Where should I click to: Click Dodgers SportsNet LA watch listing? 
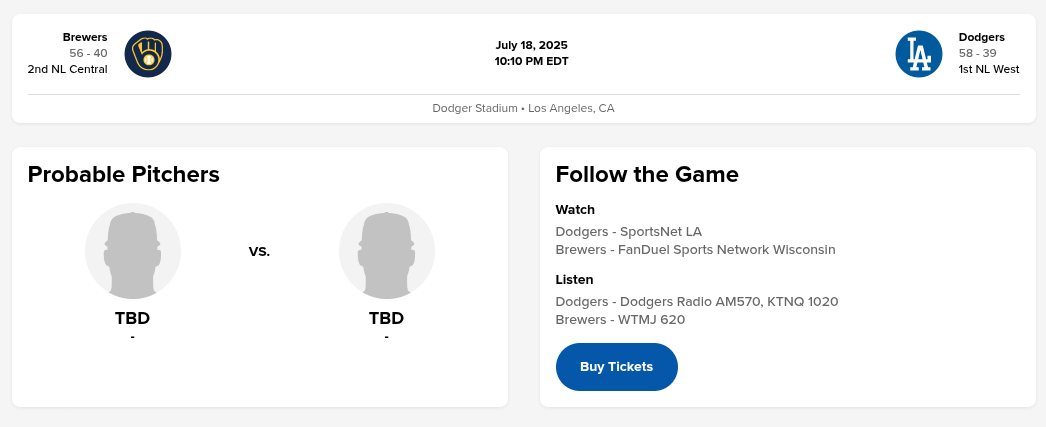pyautogui.click(x=629, y=232)
